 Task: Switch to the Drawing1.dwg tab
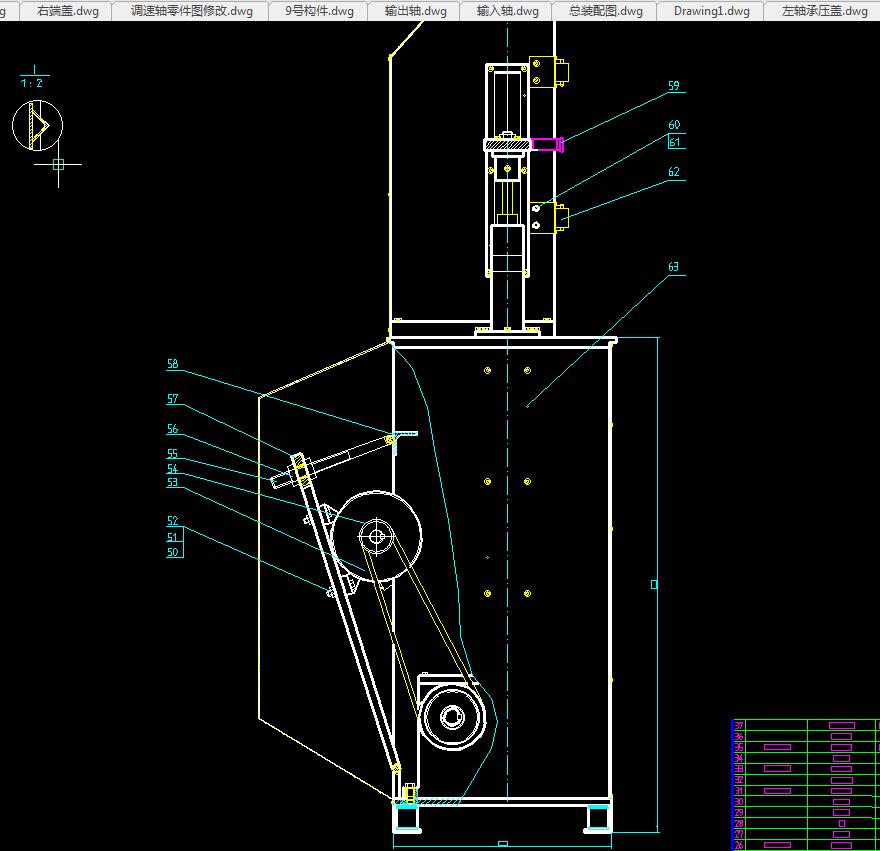coord(712,11)
